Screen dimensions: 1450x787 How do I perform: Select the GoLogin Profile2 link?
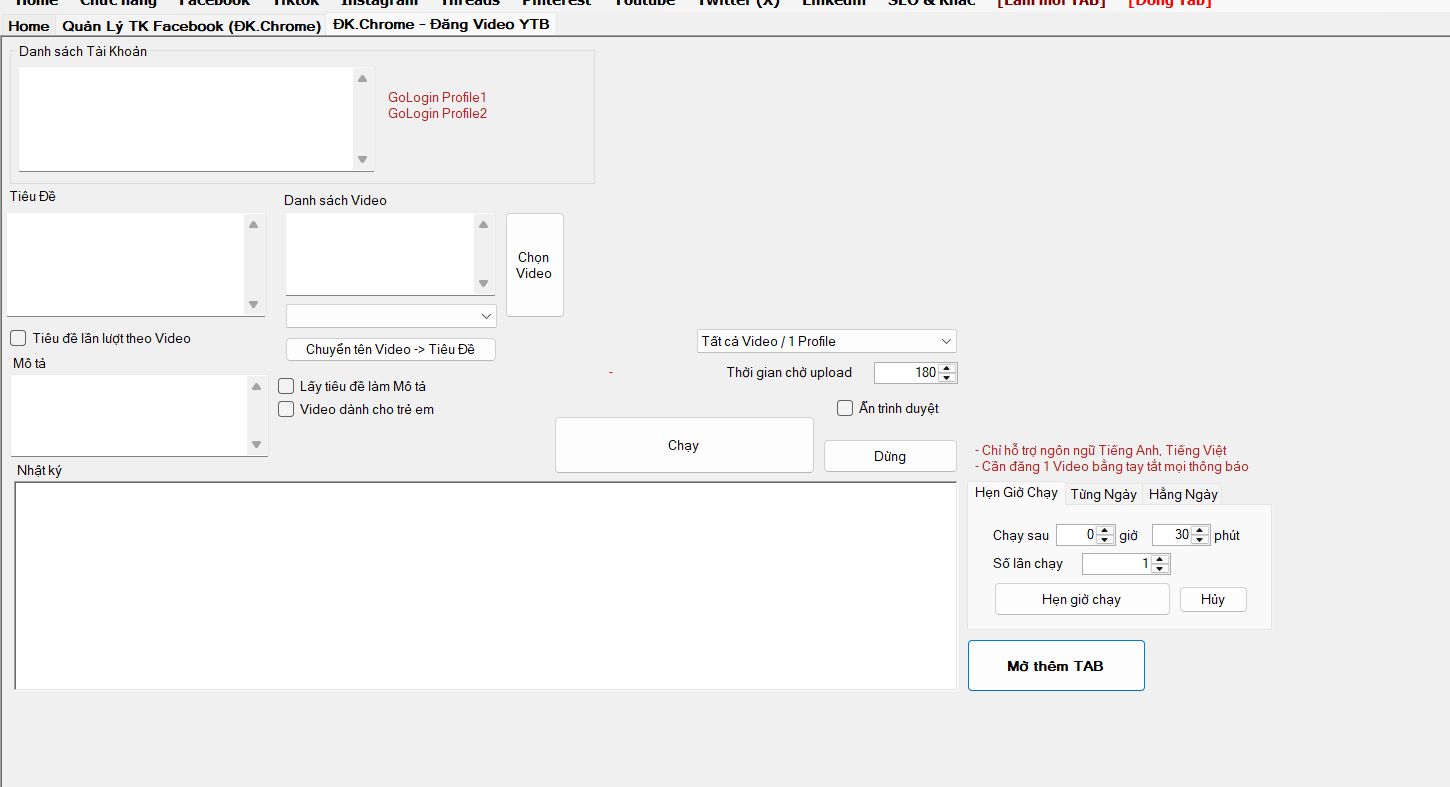pyautogui.click(x=437, y=113)
